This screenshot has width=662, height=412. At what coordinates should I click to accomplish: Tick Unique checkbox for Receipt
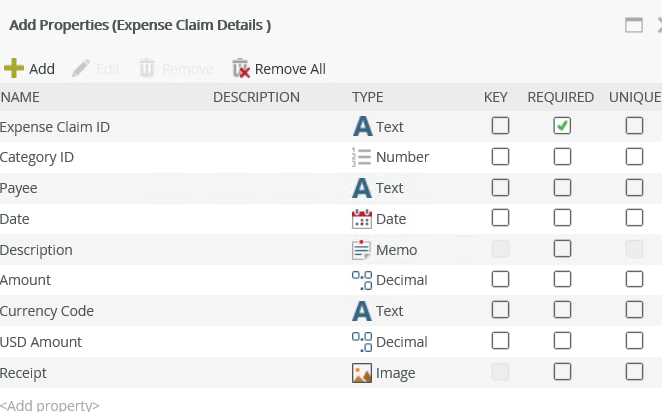[x=634, y=372]
